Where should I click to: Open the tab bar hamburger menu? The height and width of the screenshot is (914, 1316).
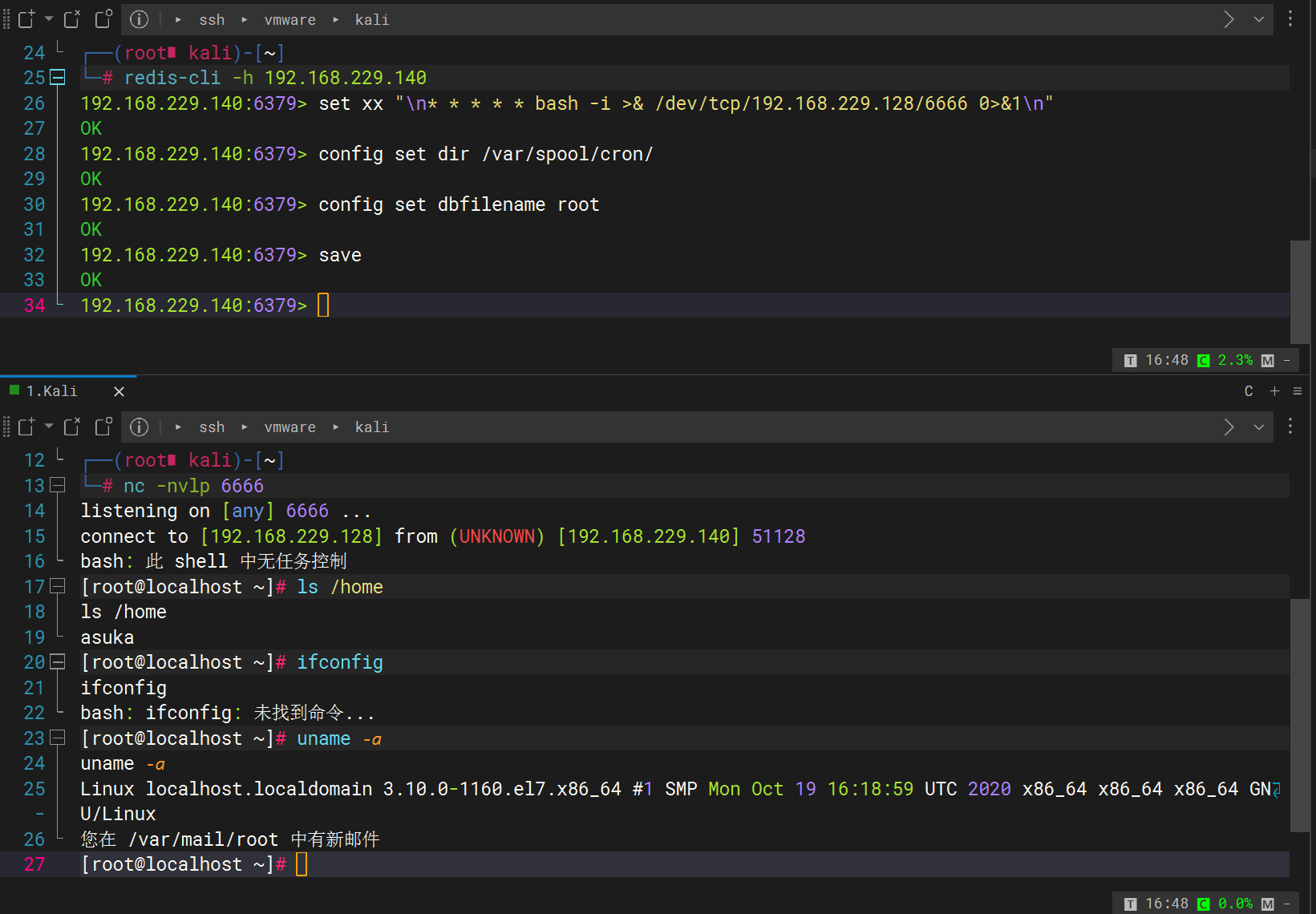click(1298, 391)
